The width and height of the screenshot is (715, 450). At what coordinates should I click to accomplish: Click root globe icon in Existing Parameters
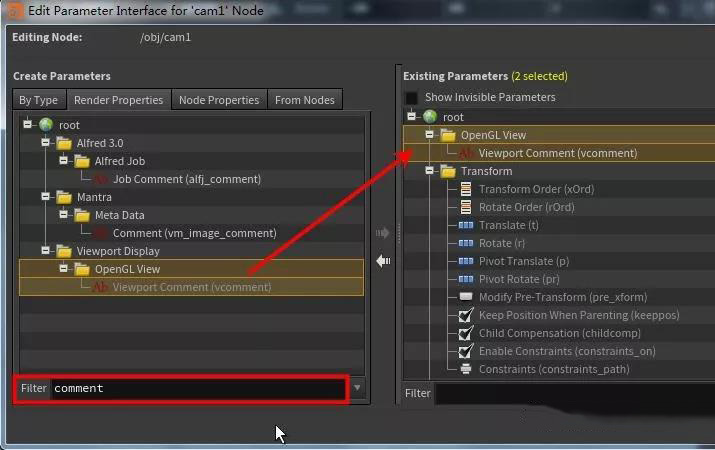click(x=430, y=117)
